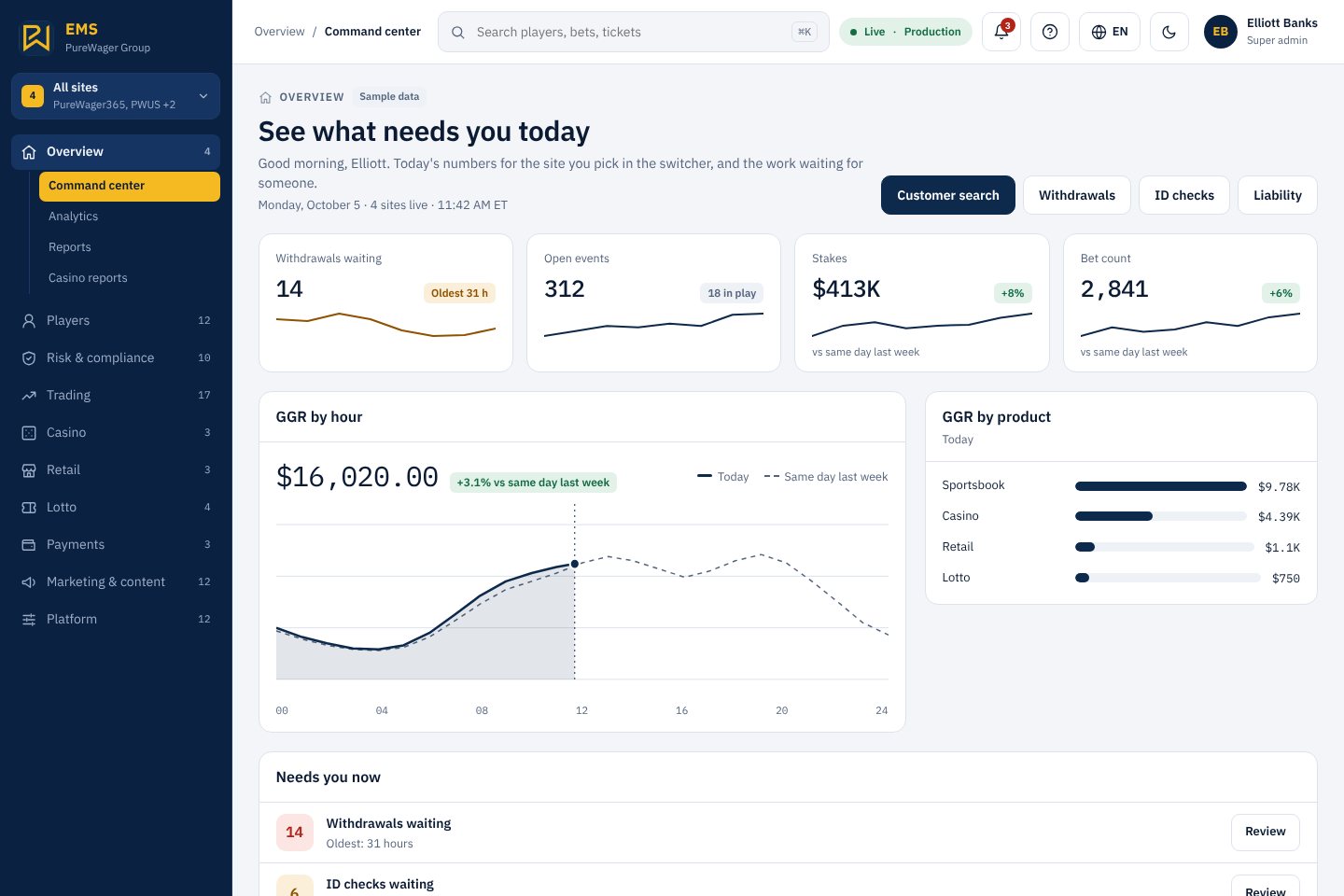Click the ID checks button

coord(1184,195)
